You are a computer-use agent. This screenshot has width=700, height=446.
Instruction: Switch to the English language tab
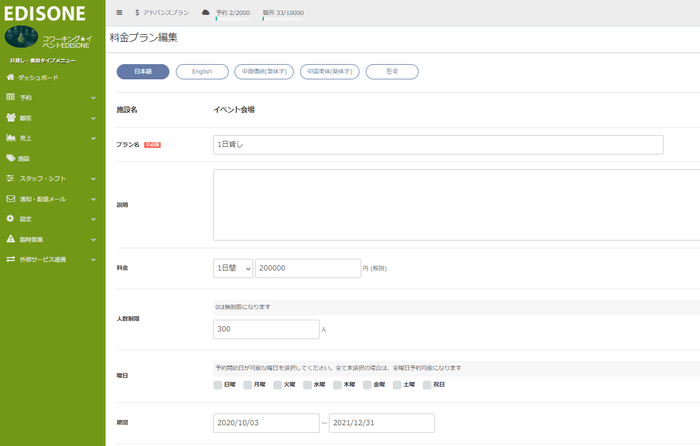202,72
